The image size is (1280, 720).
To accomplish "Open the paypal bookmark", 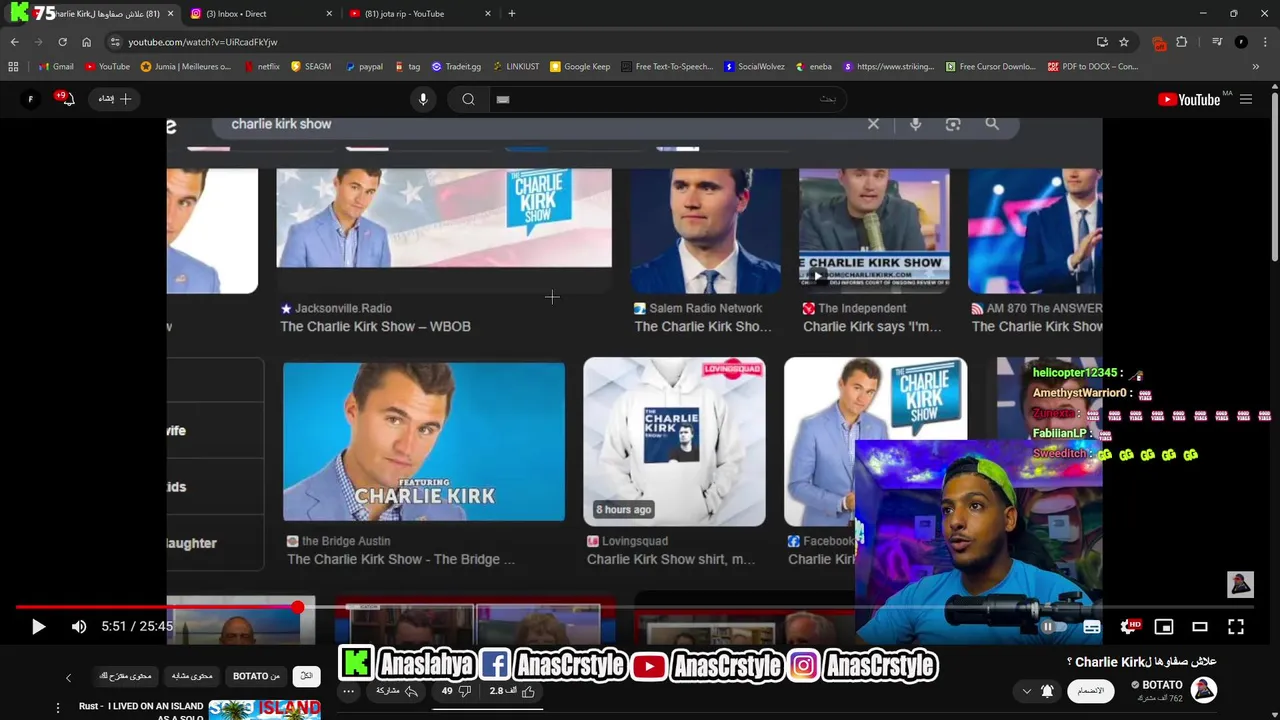I will click(x=364, y=67).
